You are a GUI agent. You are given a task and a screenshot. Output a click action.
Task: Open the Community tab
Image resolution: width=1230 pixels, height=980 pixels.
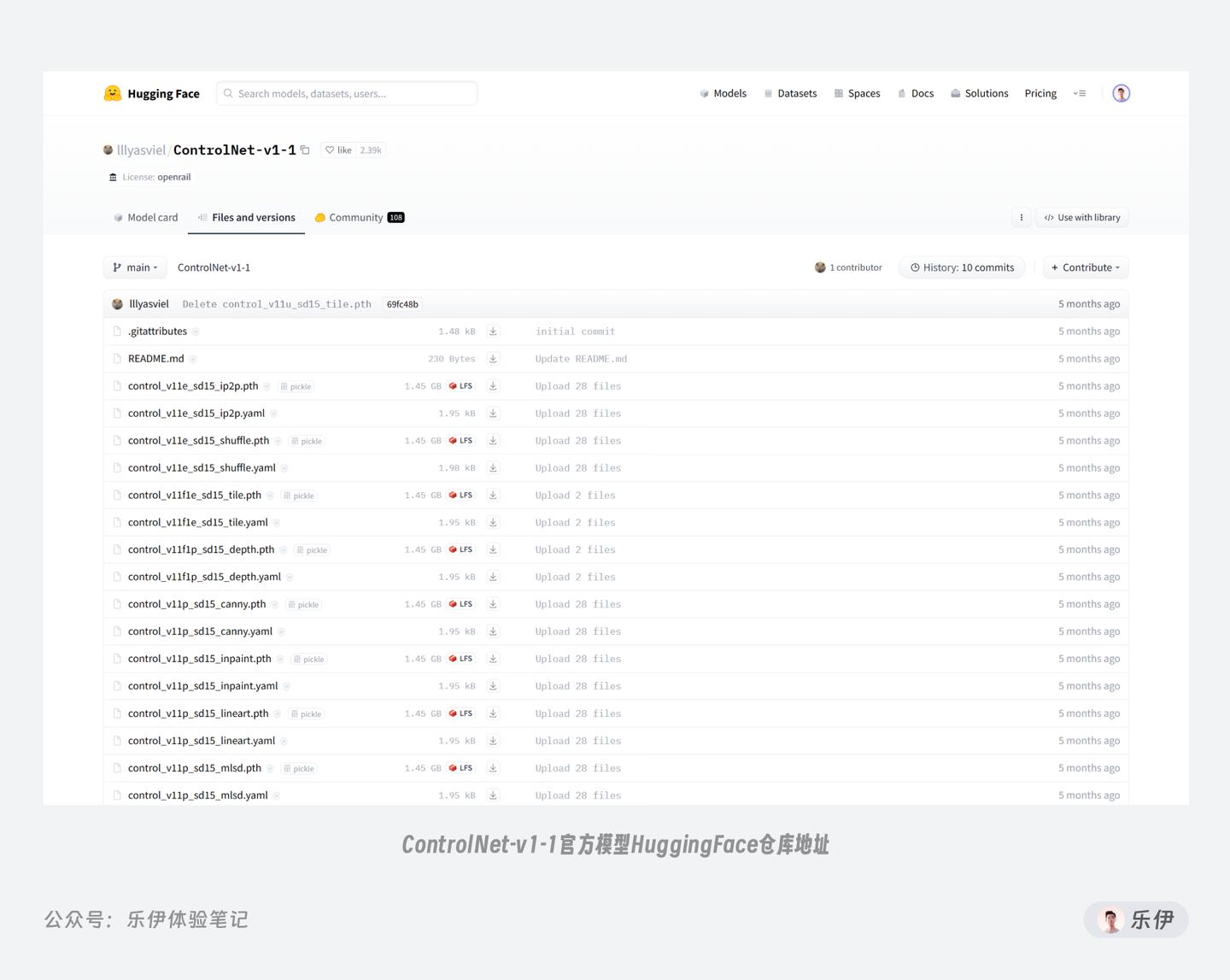click(x=356, y=217)
